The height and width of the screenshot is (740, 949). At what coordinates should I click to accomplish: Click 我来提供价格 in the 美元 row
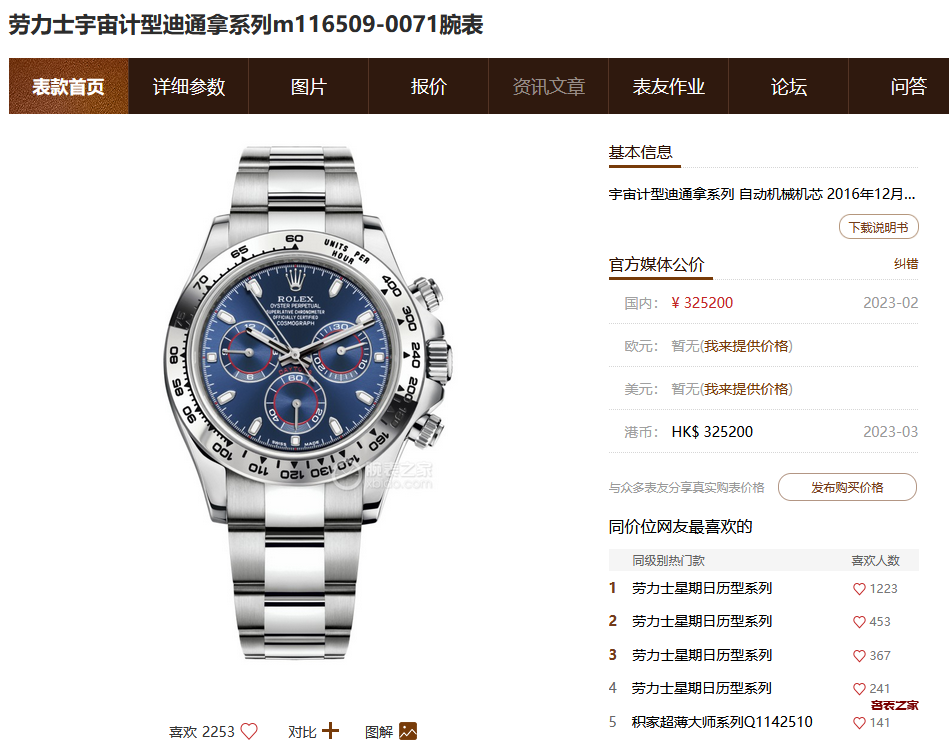pos(746,389)
